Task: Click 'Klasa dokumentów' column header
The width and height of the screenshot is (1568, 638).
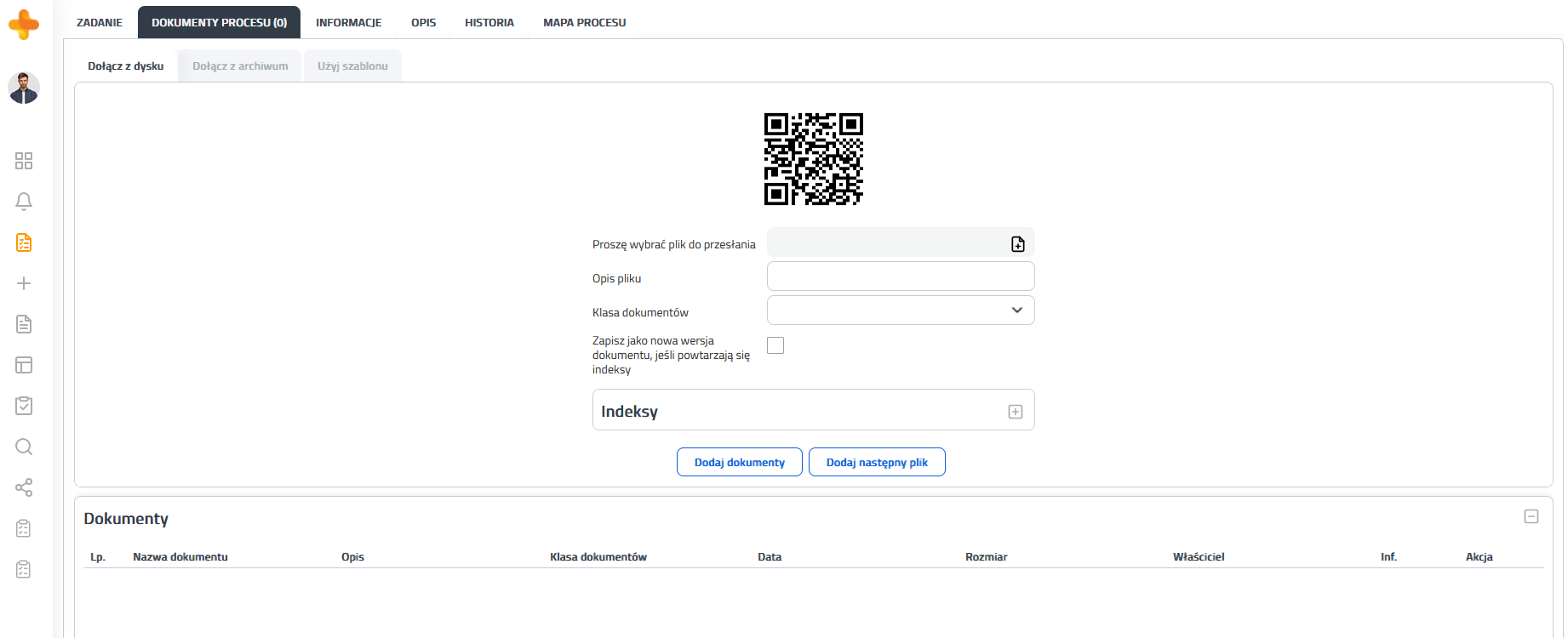Action: pos(598,557)
